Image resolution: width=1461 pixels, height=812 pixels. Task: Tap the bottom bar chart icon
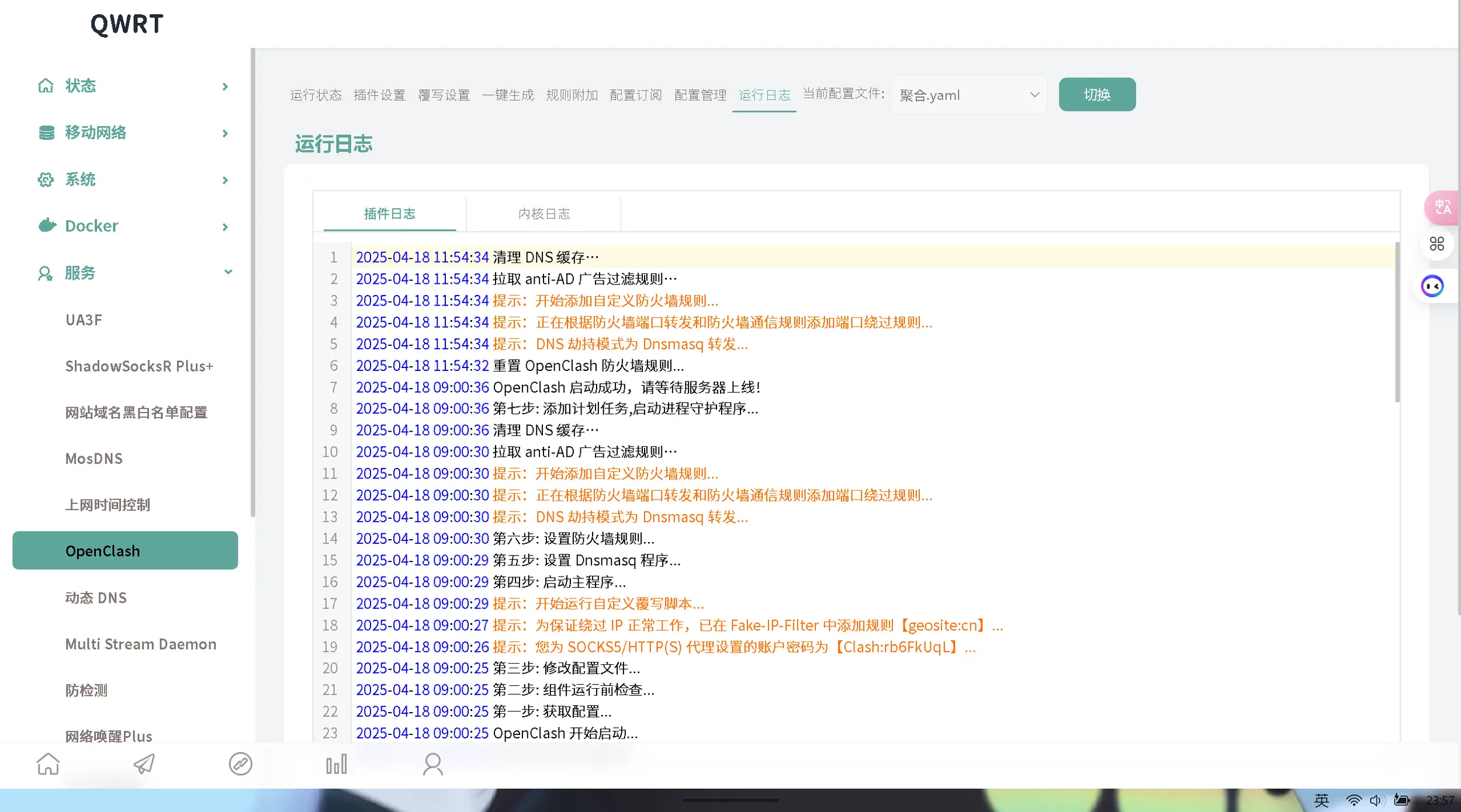pos(337,764)
